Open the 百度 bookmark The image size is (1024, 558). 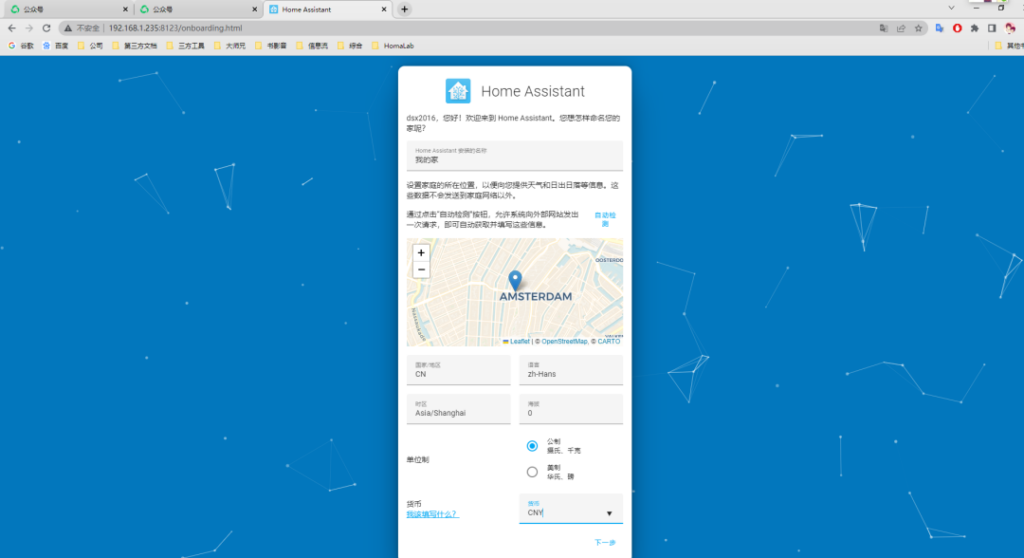56,46
